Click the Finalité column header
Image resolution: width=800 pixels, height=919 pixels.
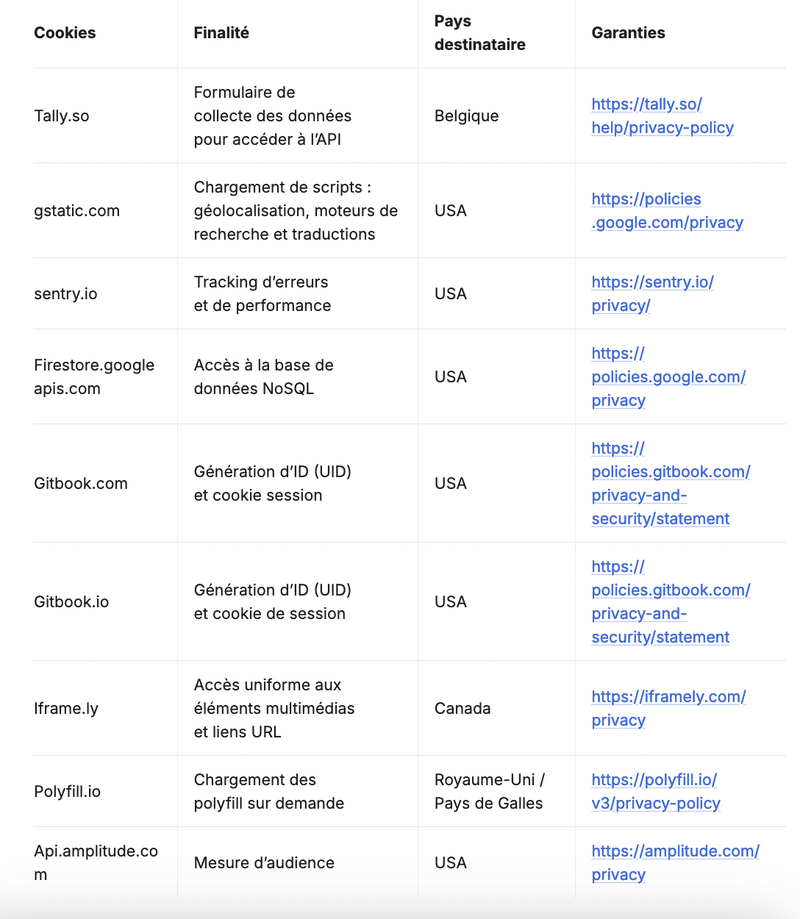(x=221, y=33)
